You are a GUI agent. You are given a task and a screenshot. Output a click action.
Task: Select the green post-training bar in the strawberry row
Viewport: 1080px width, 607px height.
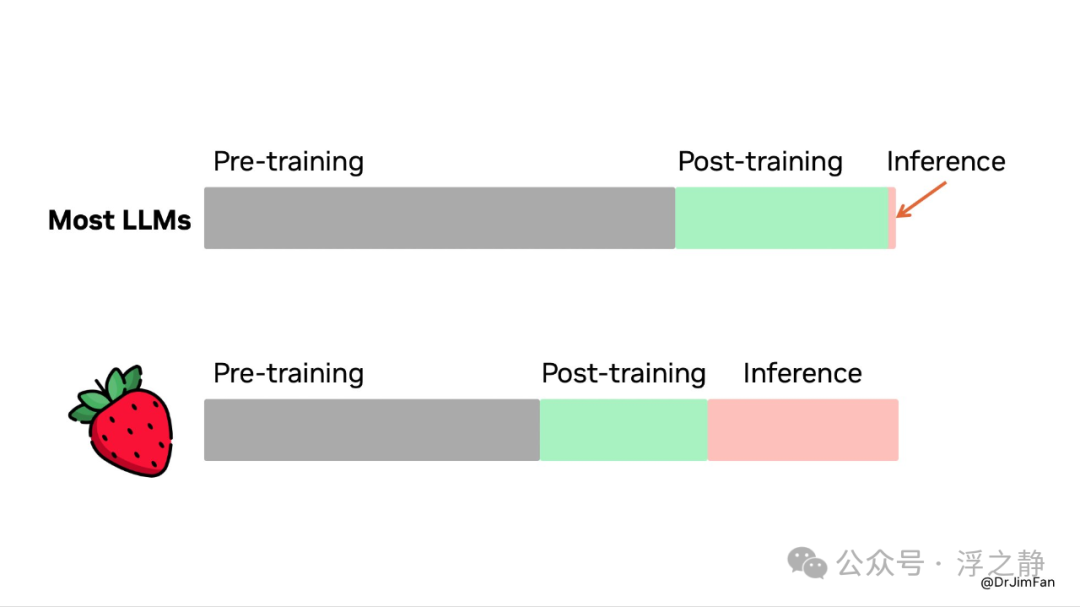[623, 430]
